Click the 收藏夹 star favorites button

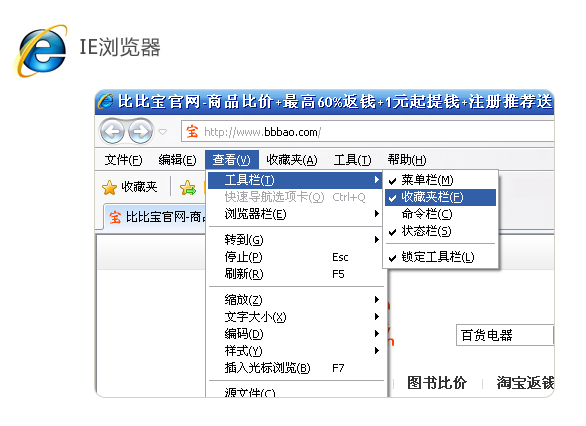click(130, 187)
